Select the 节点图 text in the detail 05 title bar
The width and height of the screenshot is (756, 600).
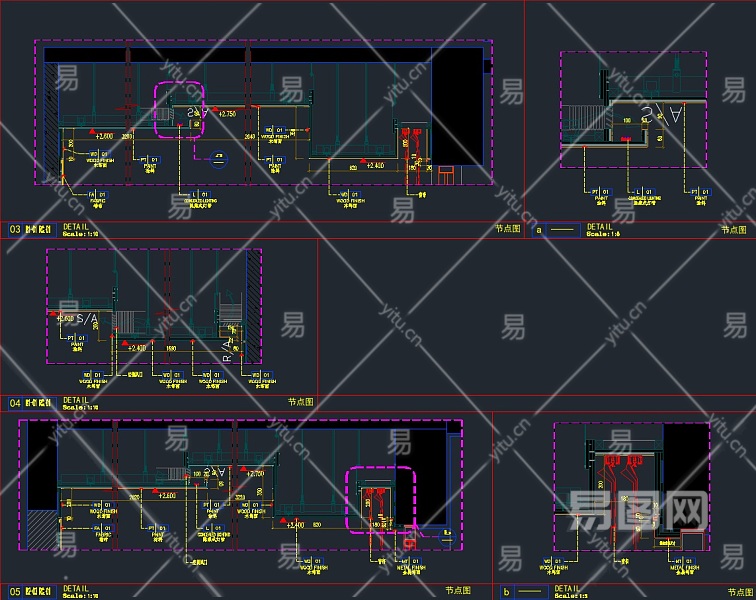click(x=458, y=590)
